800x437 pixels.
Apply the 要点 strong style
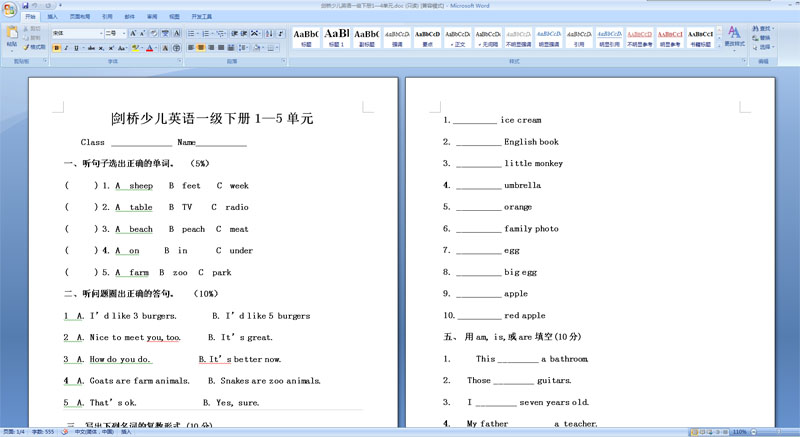click(427, 38)
